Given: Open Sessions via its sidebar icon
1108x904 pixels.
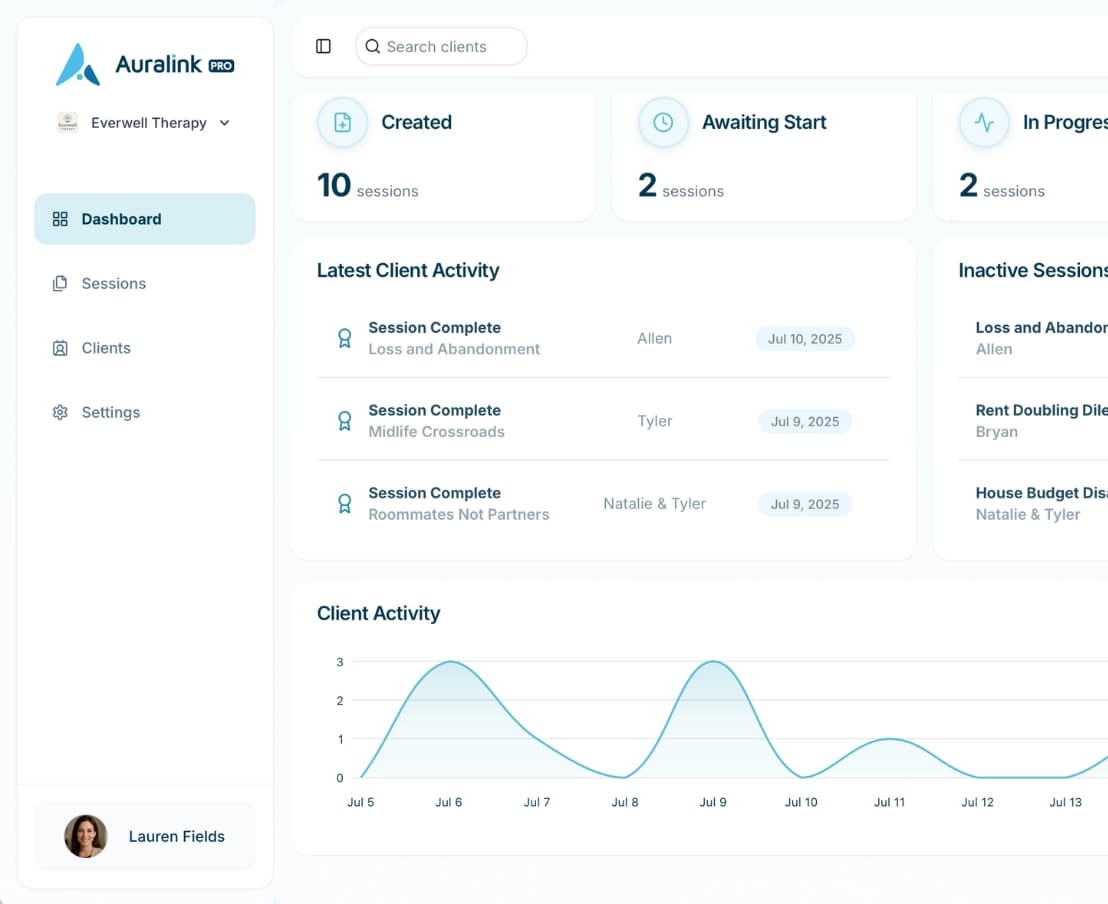Looking at the screenshot, I should point(60,283).
